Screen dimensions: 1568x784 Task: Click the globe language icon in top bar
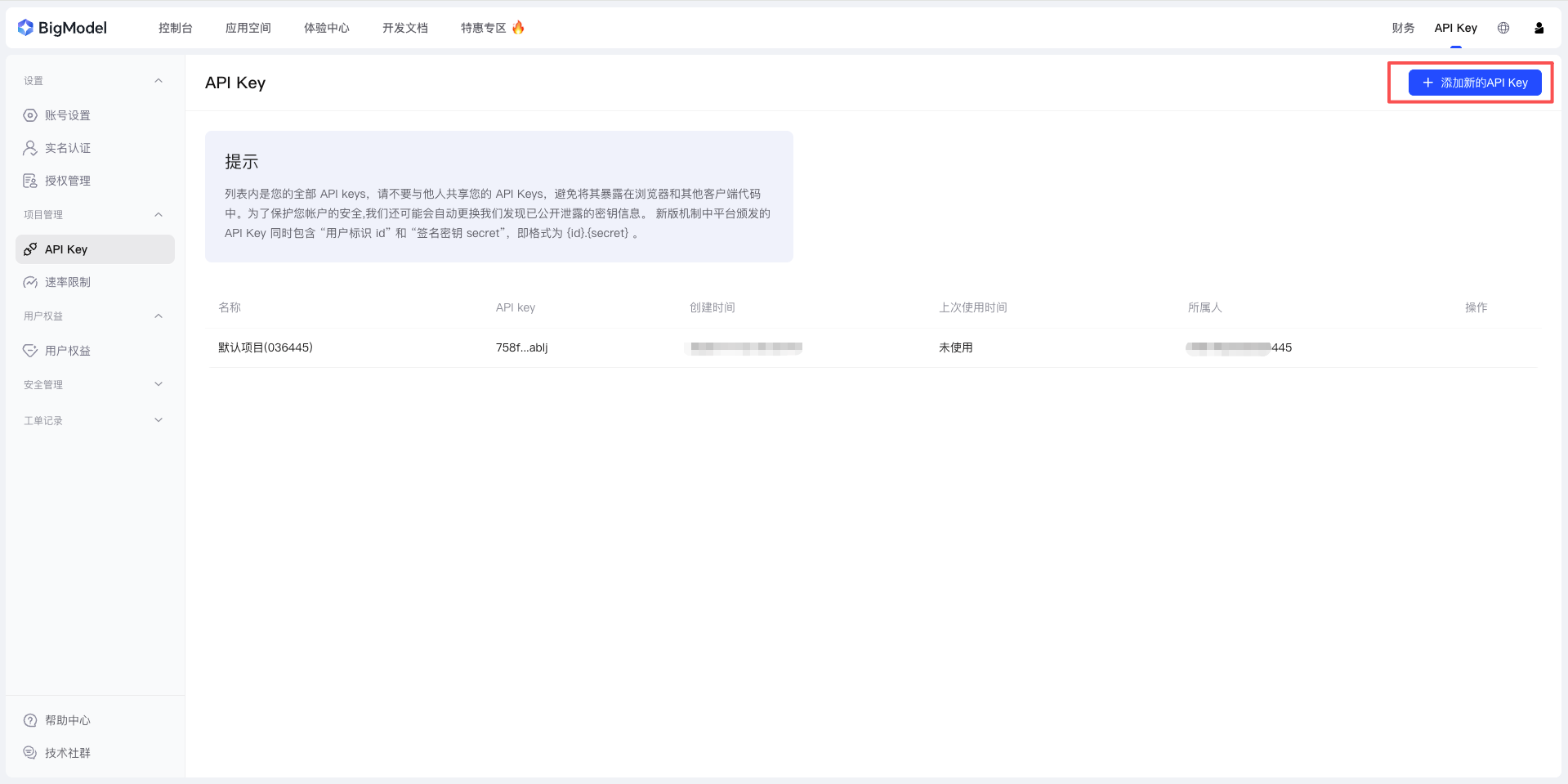point(1503,27)
